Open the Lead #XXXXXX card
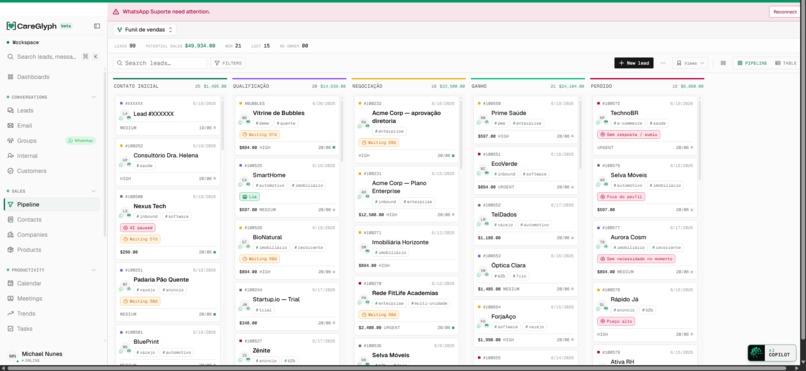This screenshot has width=806, height=371. [x=168, y=116]
